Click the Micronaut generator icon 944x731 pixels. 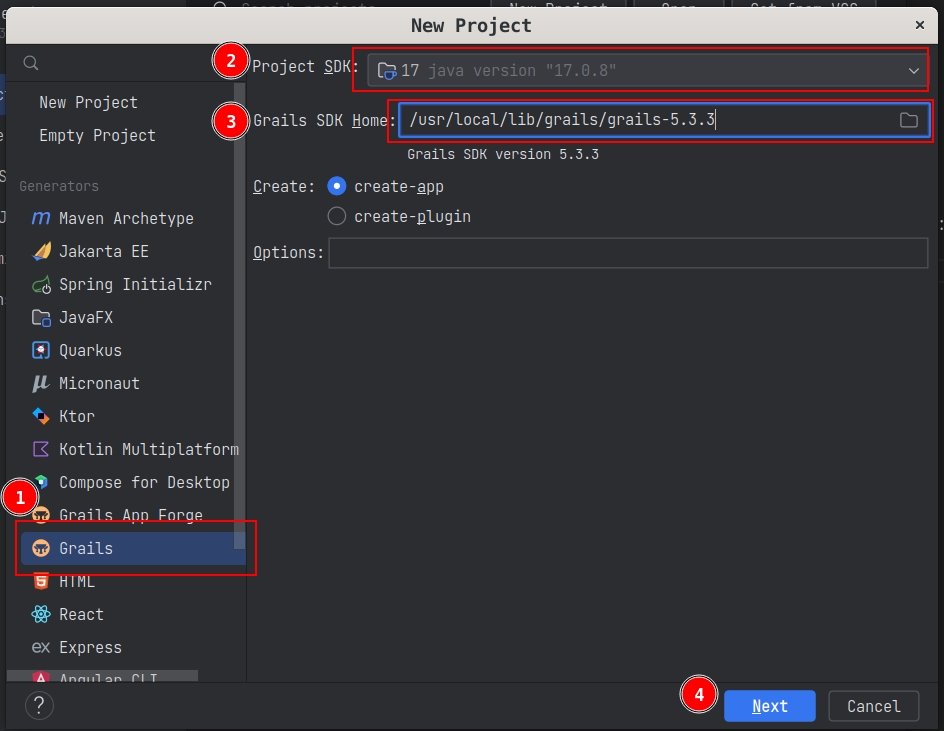click(x=41, y=383)
